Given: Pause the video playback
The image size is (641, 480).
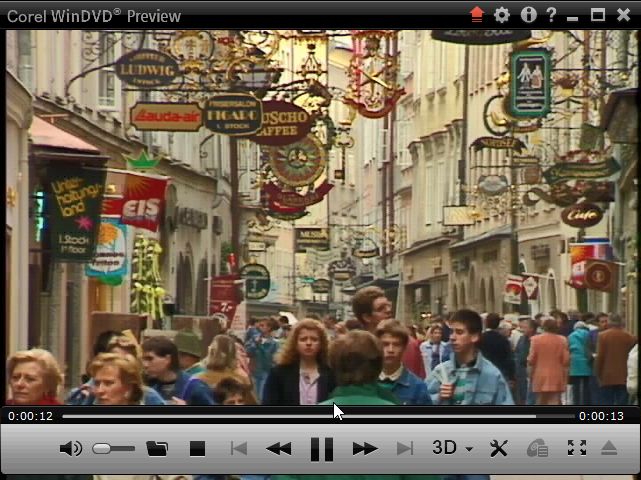Looking at the screenshot, I should tap(322, 449).
